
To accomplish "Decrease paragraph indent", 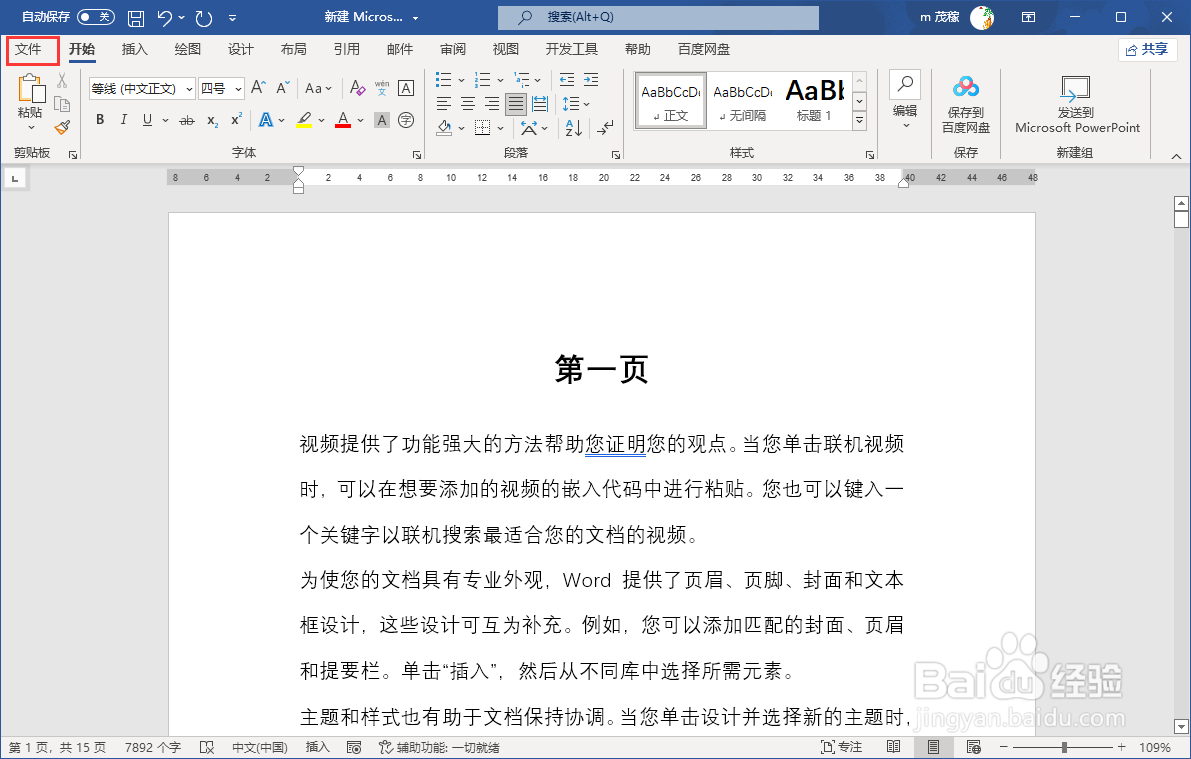I will coord(567,80).
